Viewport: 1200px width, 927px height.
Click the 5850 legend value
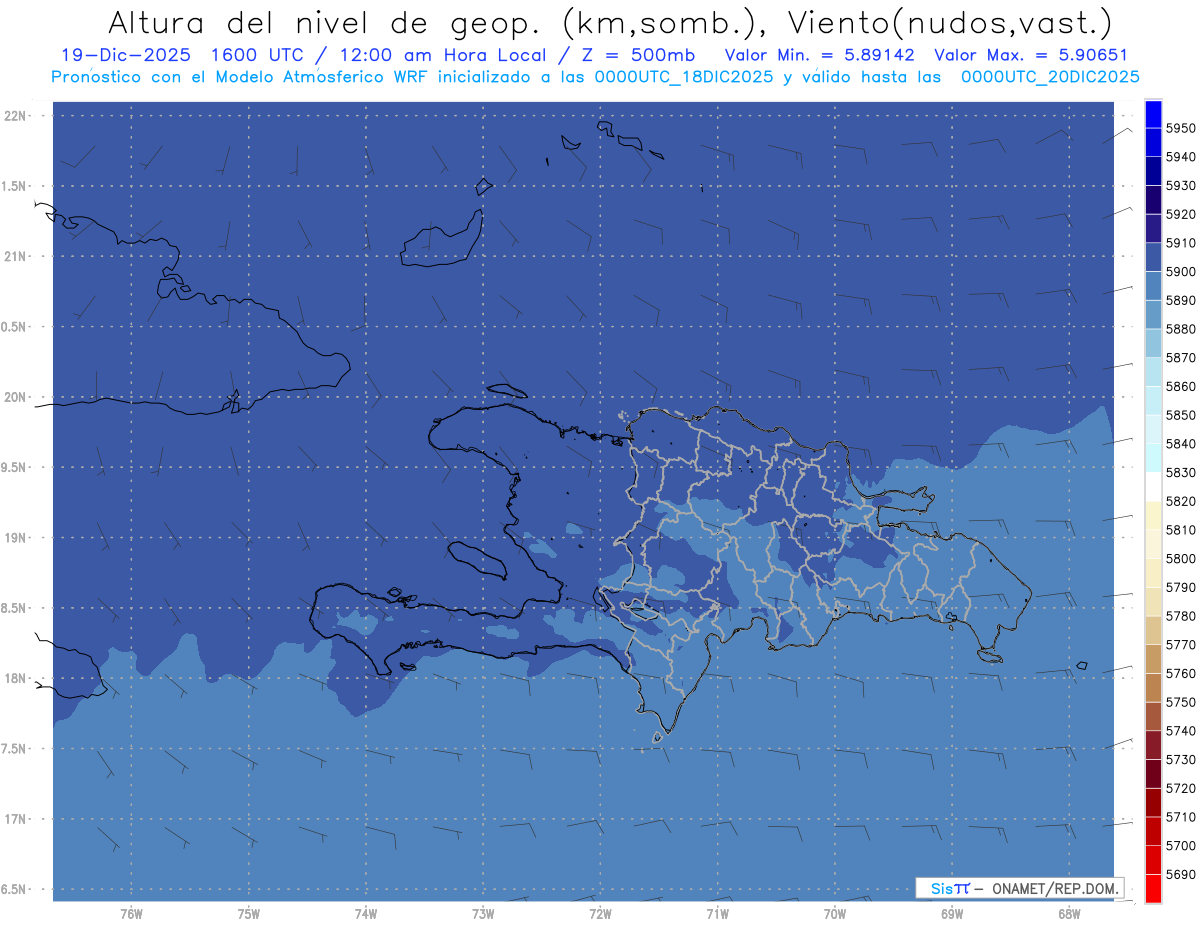click(x=1180, y=415)
